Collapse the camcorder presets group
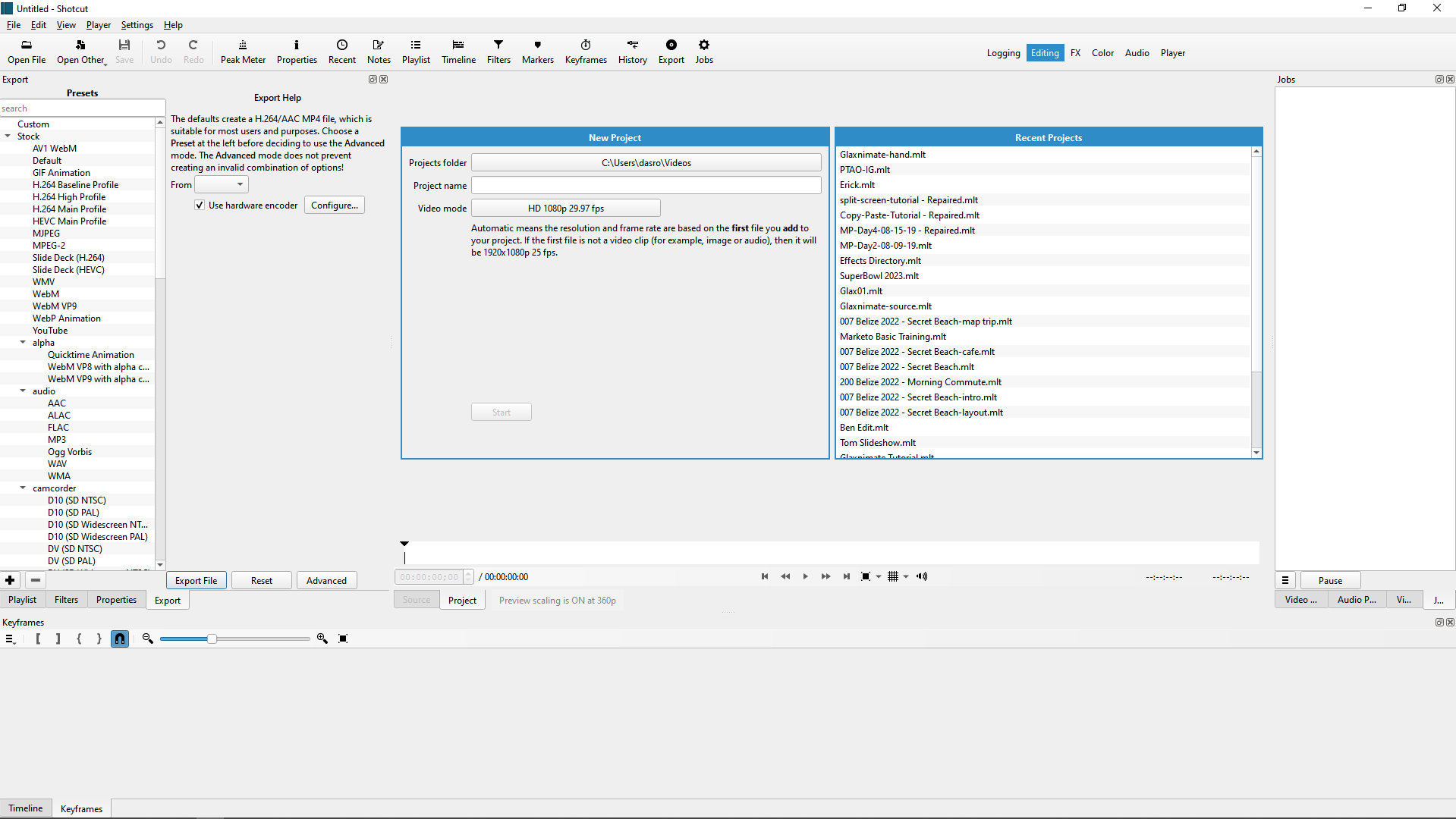This screenshot has width=1456, height=819. click(x=23, y=488)
